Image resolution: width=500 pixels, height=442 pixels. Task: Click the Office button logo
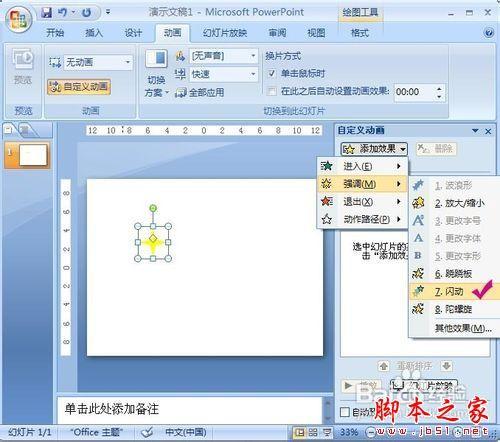tap(18, 19)
